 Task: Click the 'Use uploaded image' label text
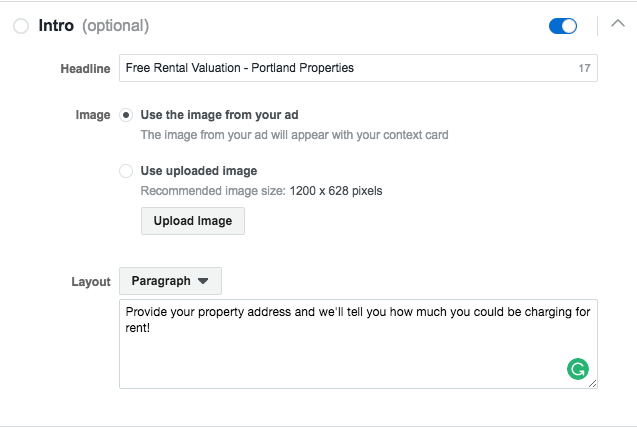(199, 171)
